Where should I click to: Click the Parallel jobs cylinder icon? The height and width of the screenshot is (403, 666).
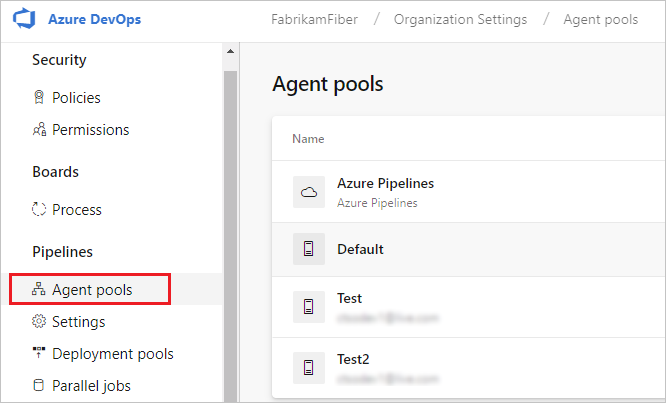pyautogui.click(x=40, y=386)
